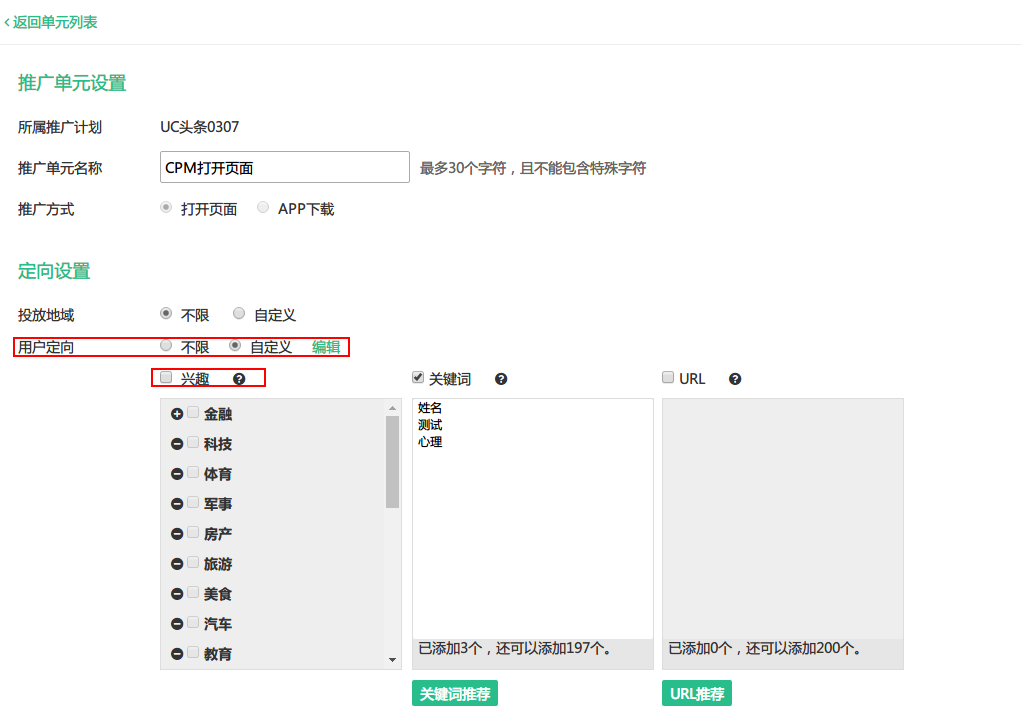The height and width of the screenshot is (721, 1022).
Task: Select 不限 for 用户定向
Action: (166, 346)
